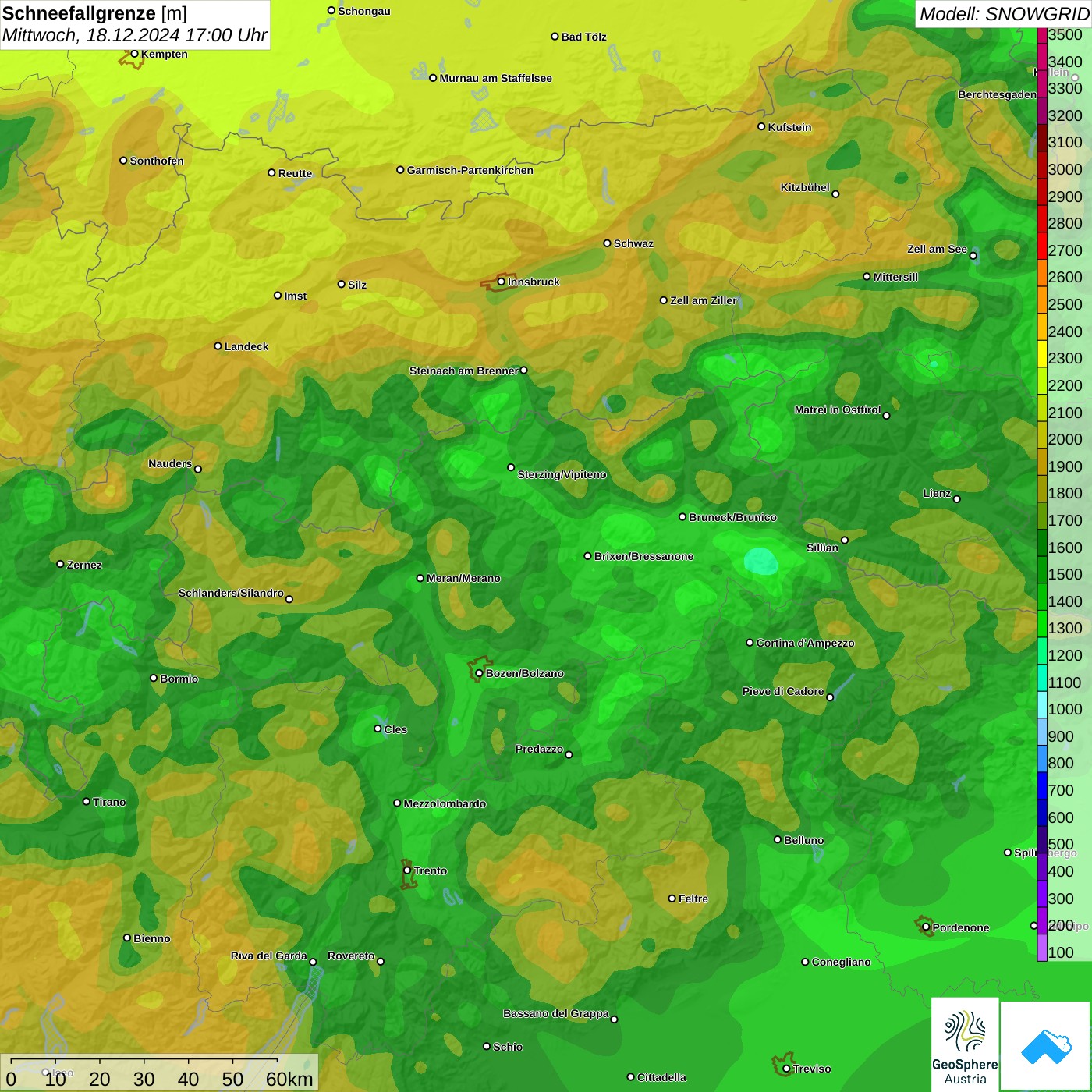Click the Bormio location dot
The height and width of the screenshot is (1092, 1092).
(x=154, y=678)
